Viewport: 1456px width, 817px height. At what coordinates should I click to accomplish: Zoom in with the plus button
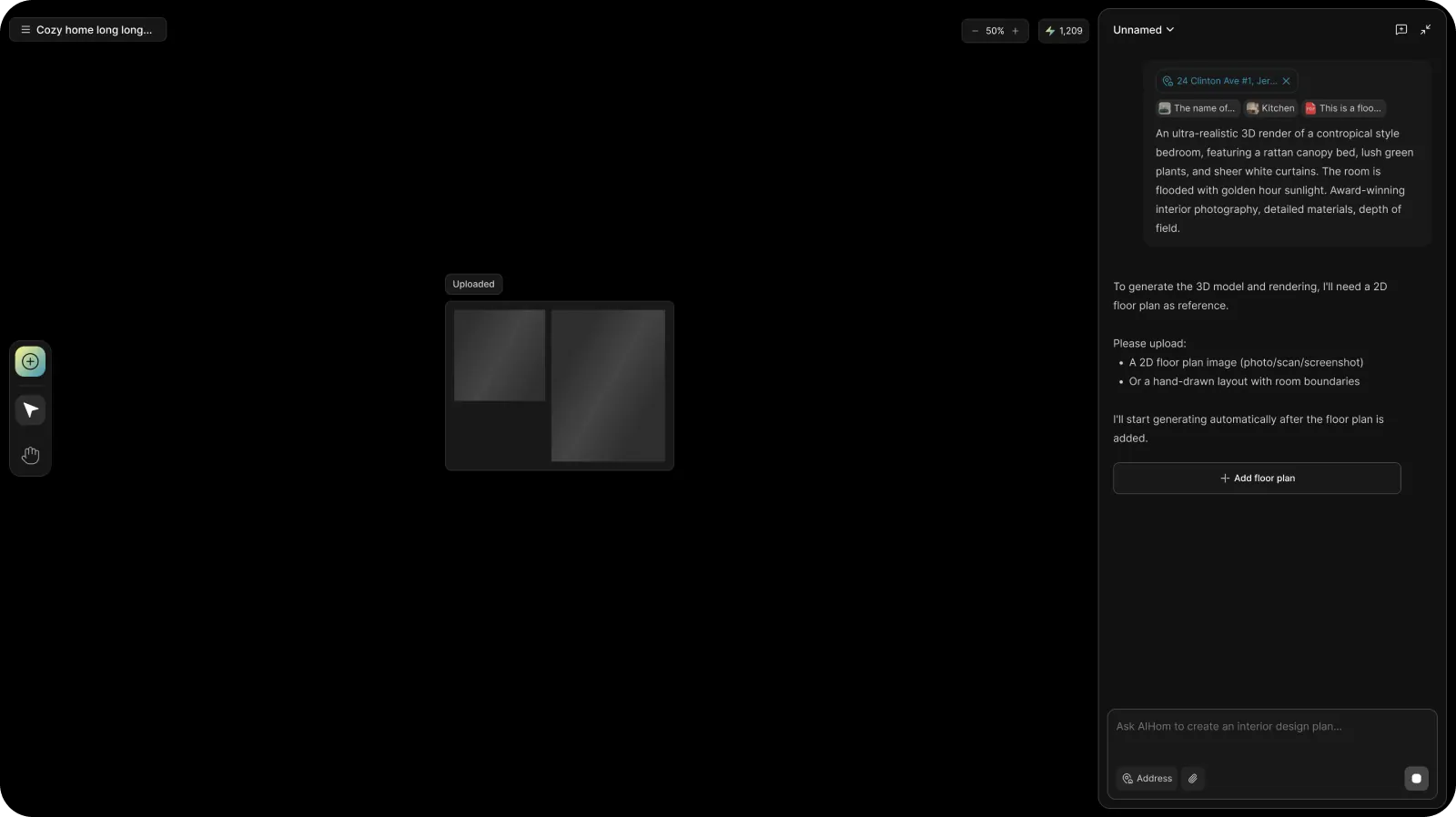[1016, 31]
